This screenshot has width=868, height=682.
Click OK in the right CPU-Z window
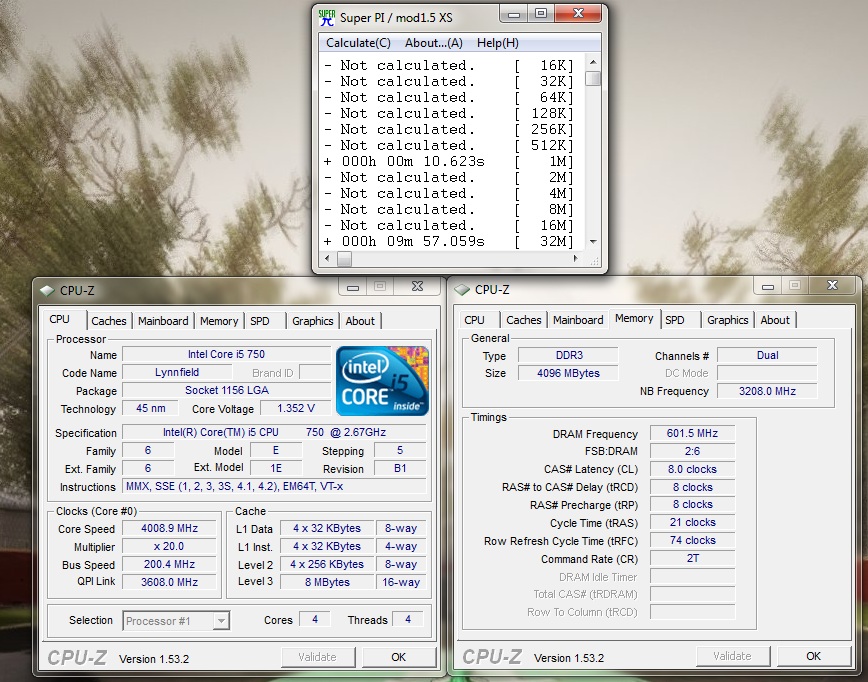tap(813, 656)
